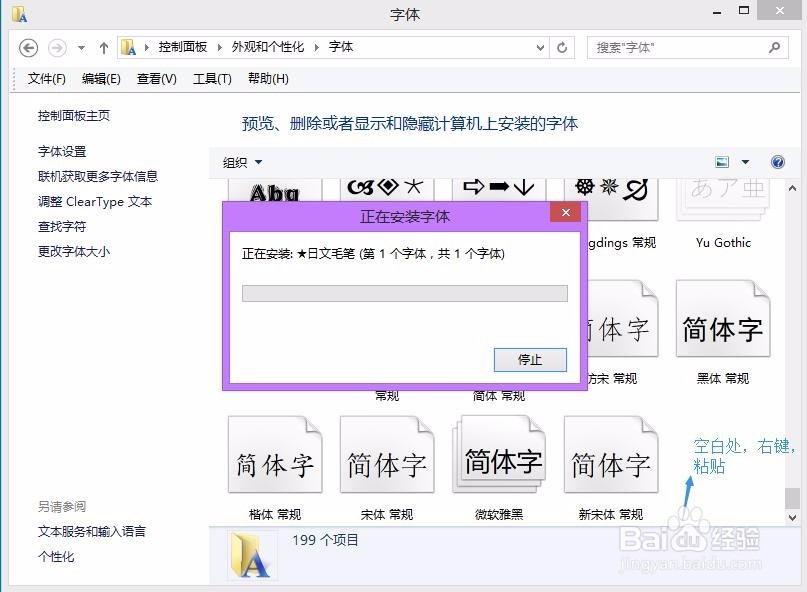Select the 黑体 常规 font
The image size is (807, 592).
click(x=723, y=333)
